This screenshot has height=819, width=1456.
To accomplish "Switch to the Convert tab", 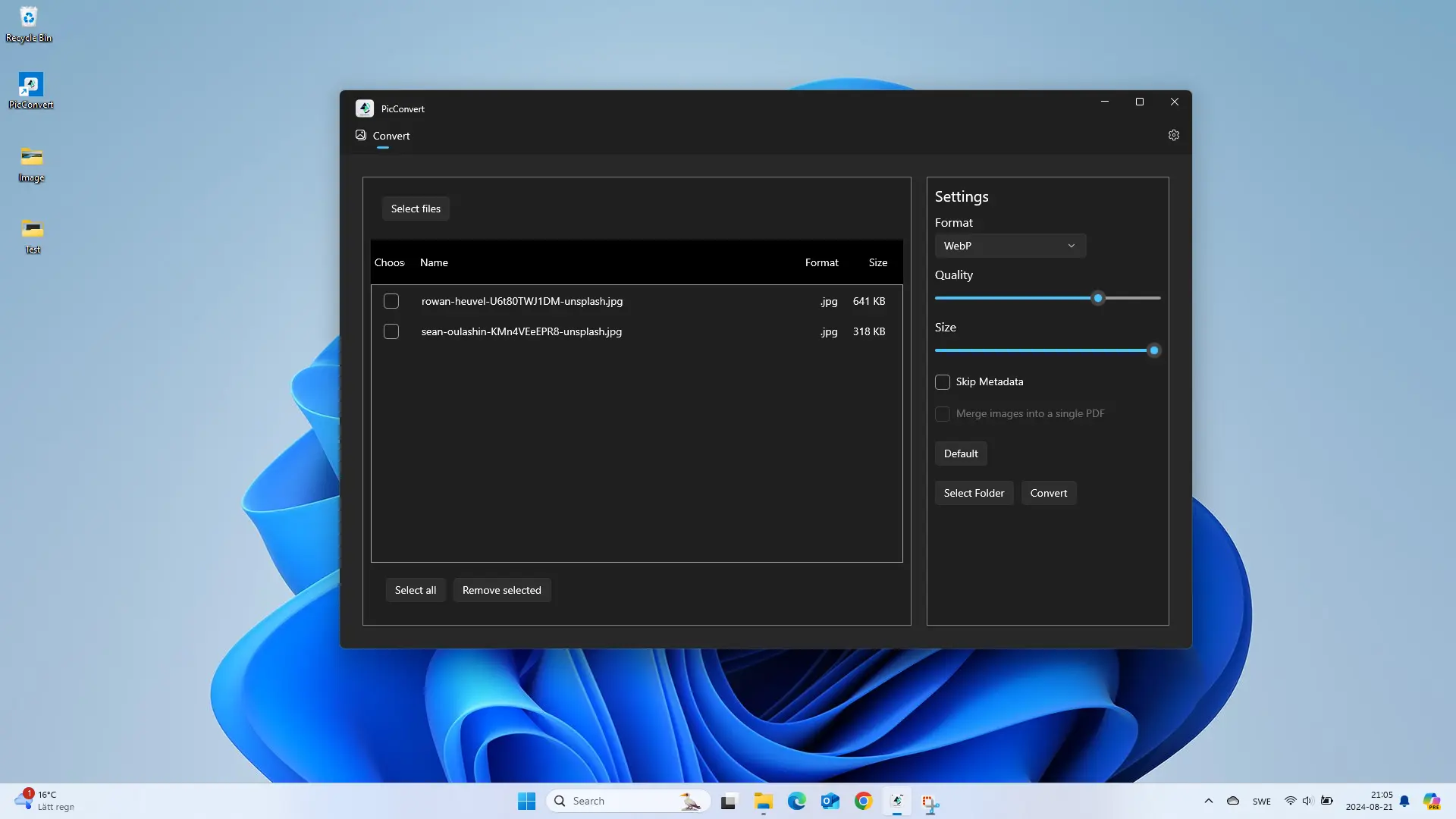I will click(383, 136).
